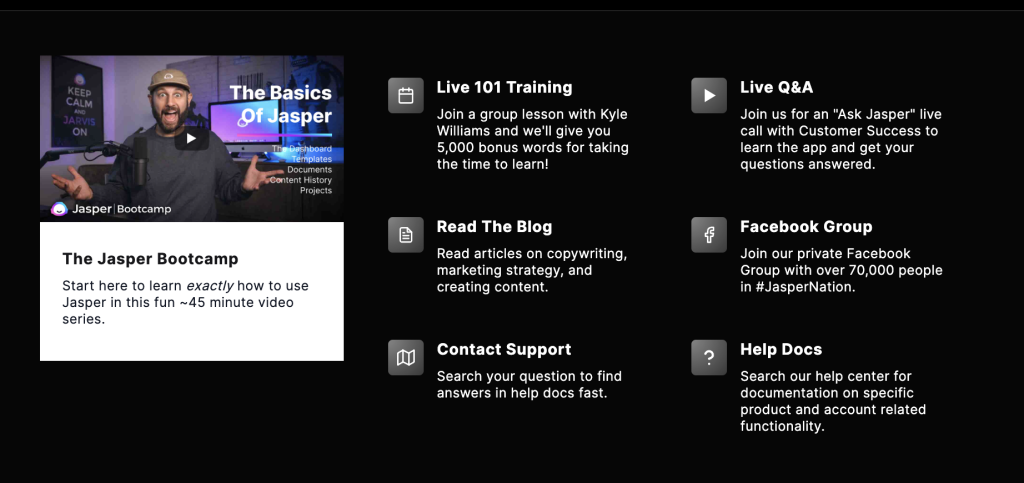This screenshot has height=483, width=1024.
Task: Open the Live Q&A heading
Action: tap(776, 87)
